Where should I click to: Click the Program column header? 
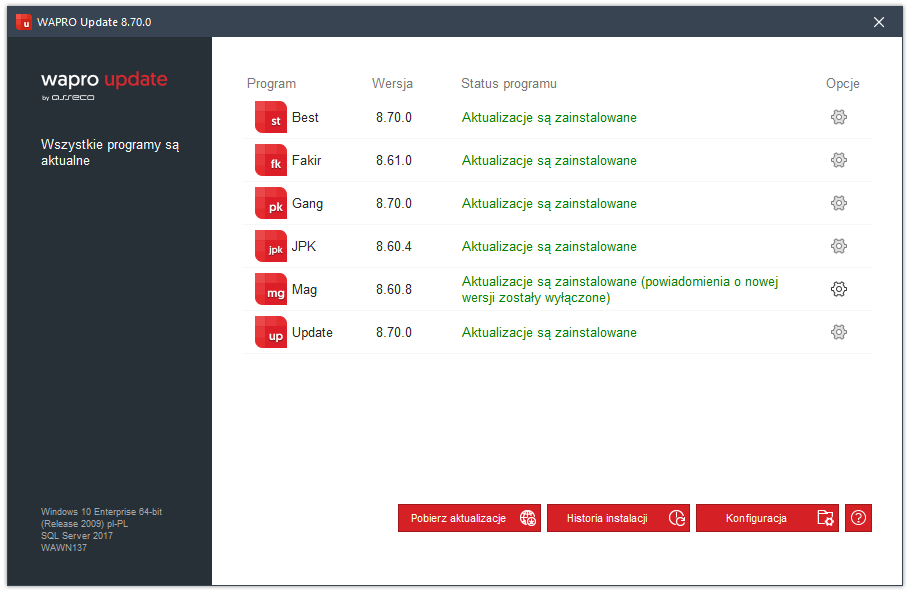click(271, 84)
